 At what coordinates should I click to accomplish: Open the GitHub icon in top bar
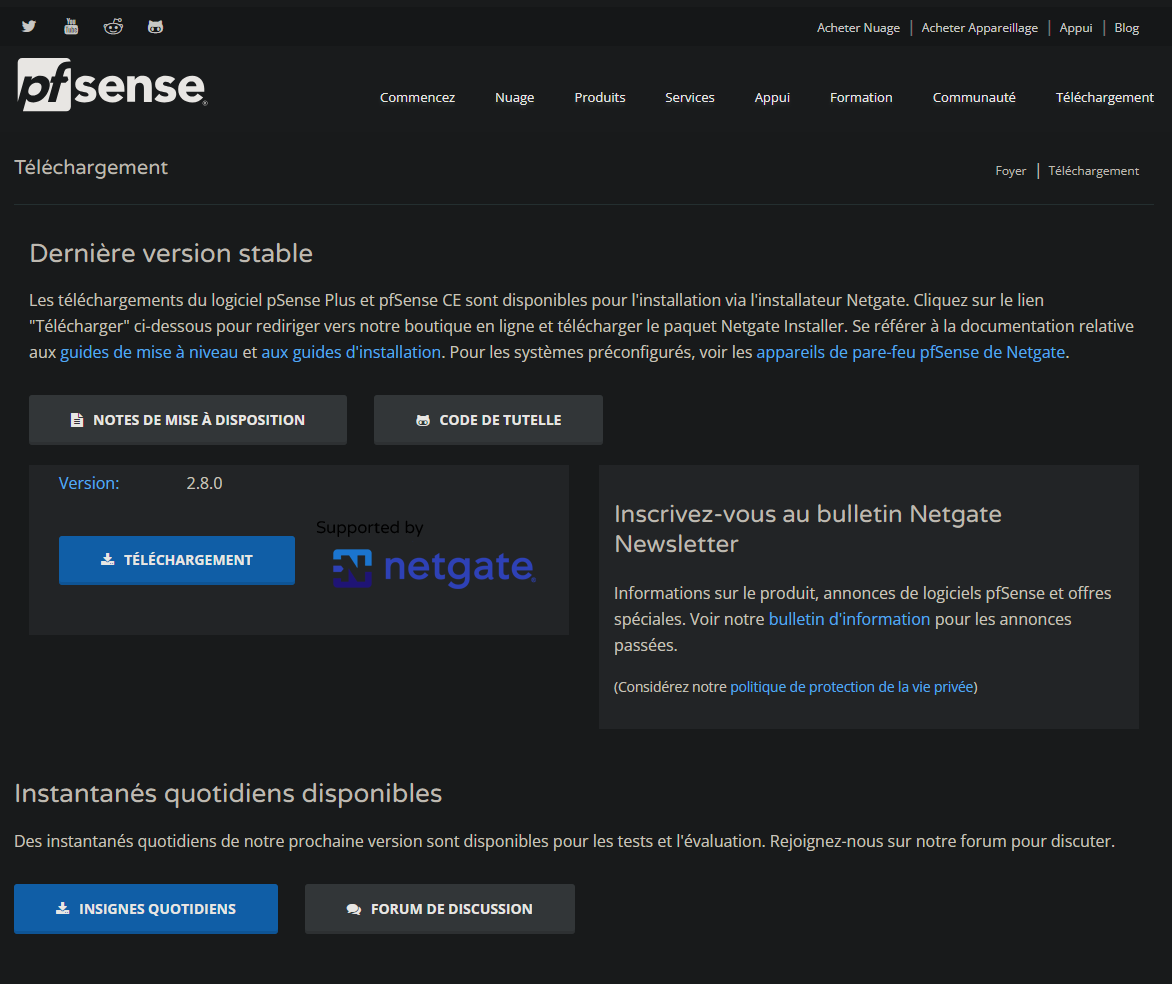tap(155, 27)
